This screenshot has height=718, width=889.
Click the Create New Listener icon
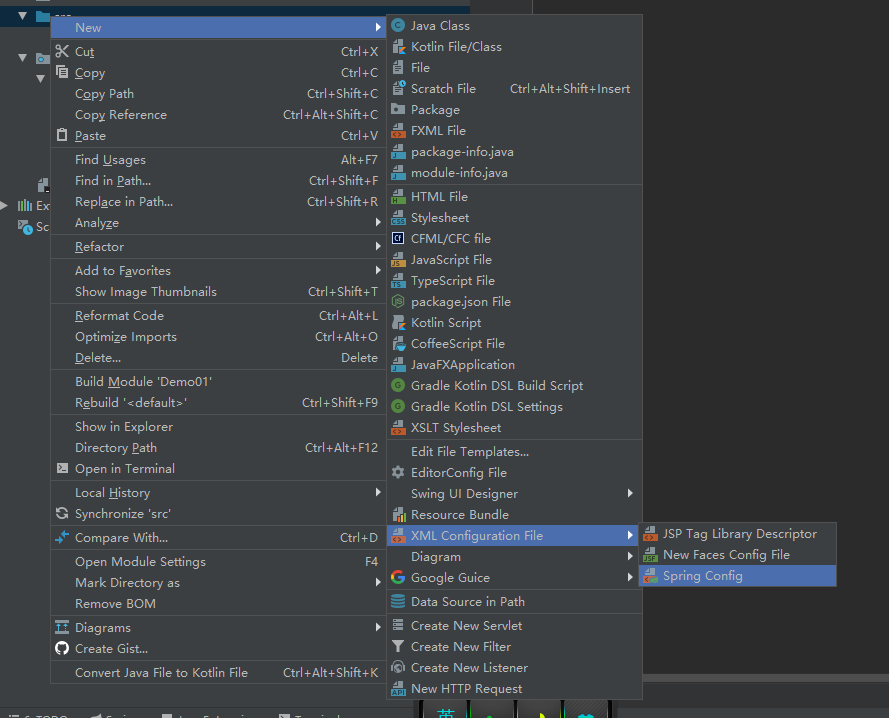tap(399, 667)
